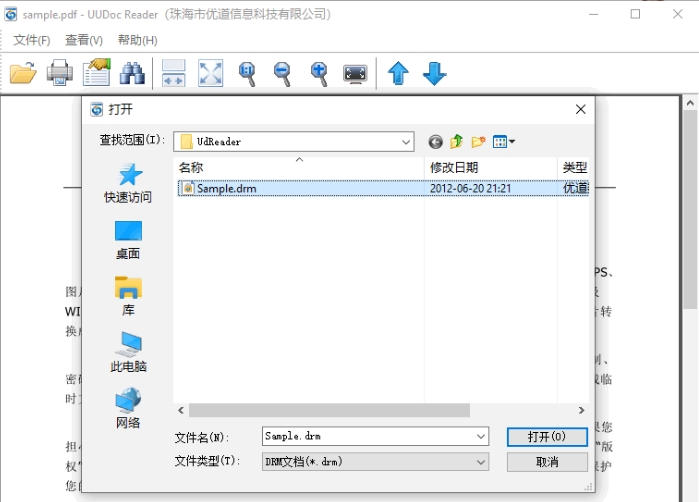Click the actual size magnifier icon

click(247, 74)
